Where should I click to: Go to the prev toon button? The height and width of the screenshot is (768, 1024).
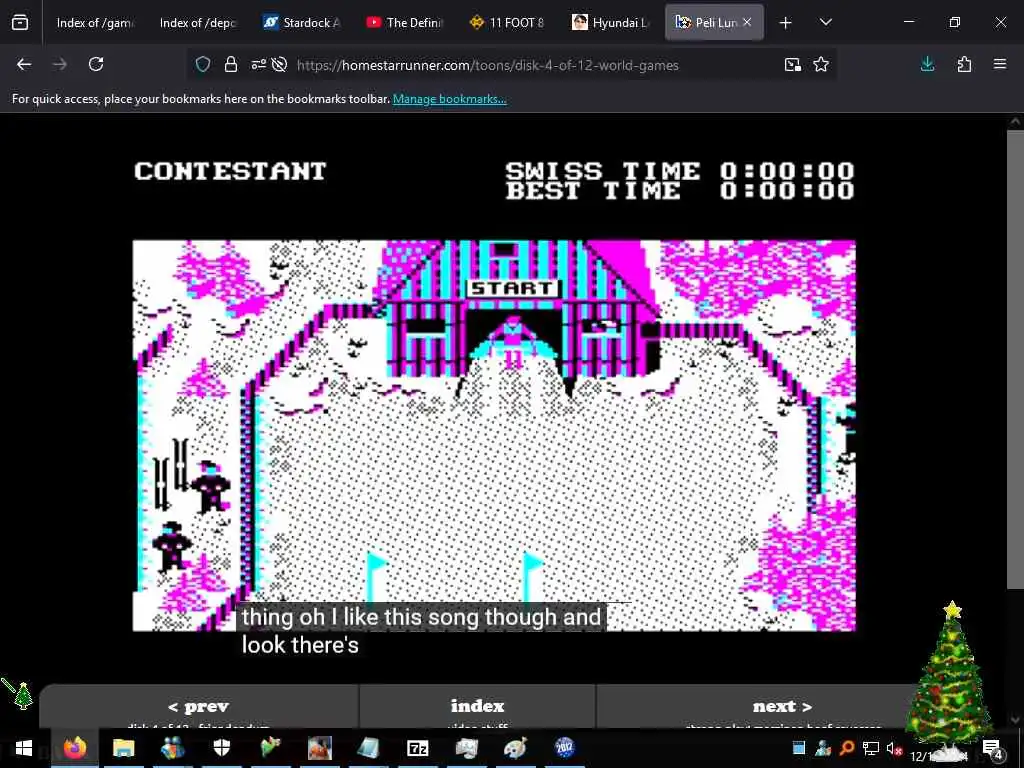(x=199, y=707)
